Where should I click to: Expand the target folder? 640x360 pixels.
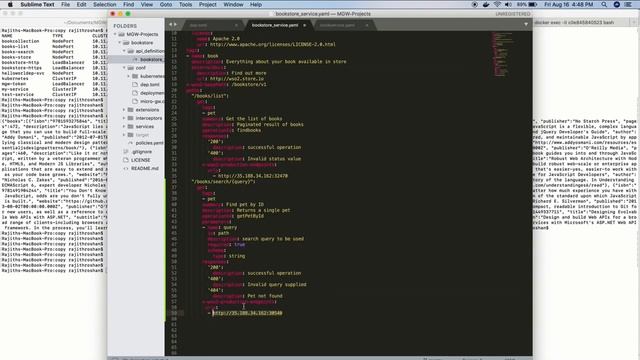pos(124,135)
